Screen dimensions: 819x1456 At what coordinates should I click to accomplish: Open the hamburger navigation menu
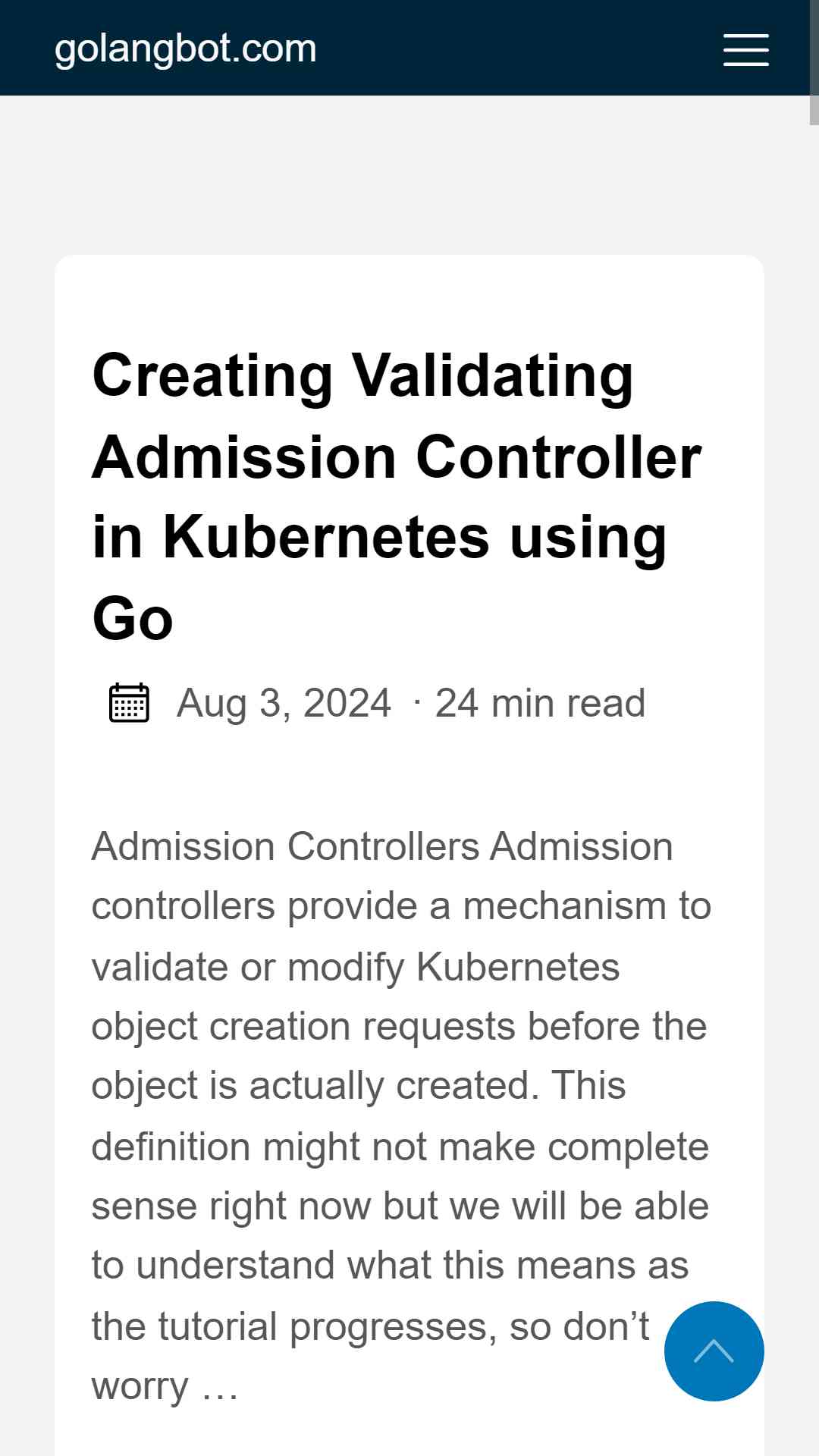click(745, 49)
